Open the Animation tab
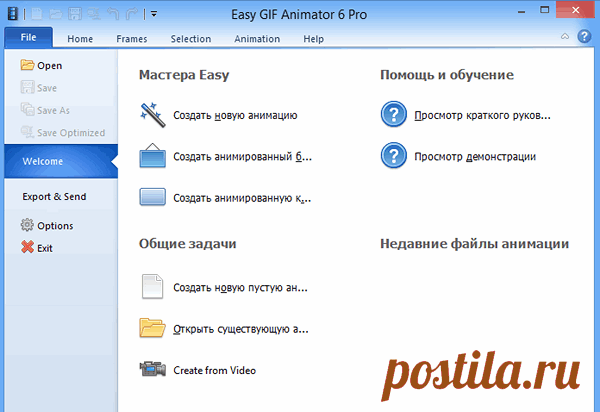 point(257,39)
